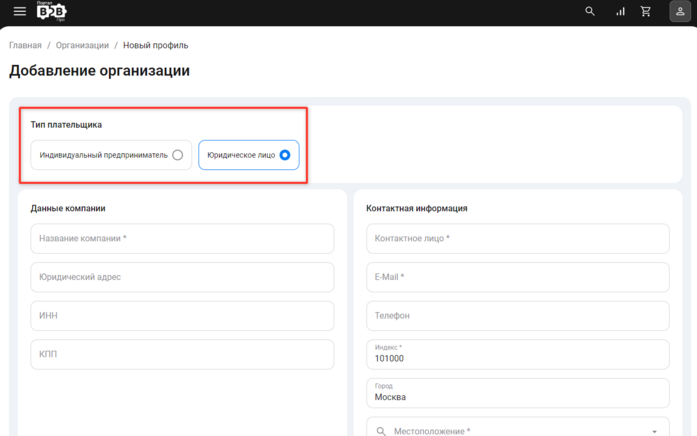Go to Организации breadcrumb link

click(82, 45)
